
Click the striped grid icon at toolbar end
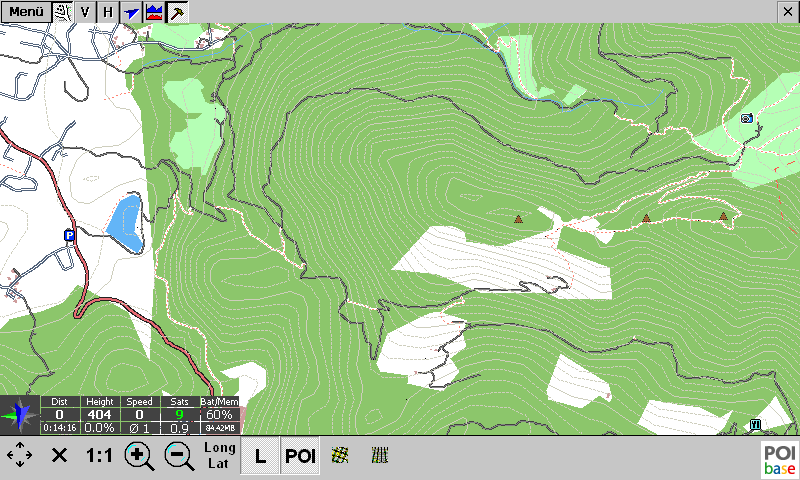point(379,455)
